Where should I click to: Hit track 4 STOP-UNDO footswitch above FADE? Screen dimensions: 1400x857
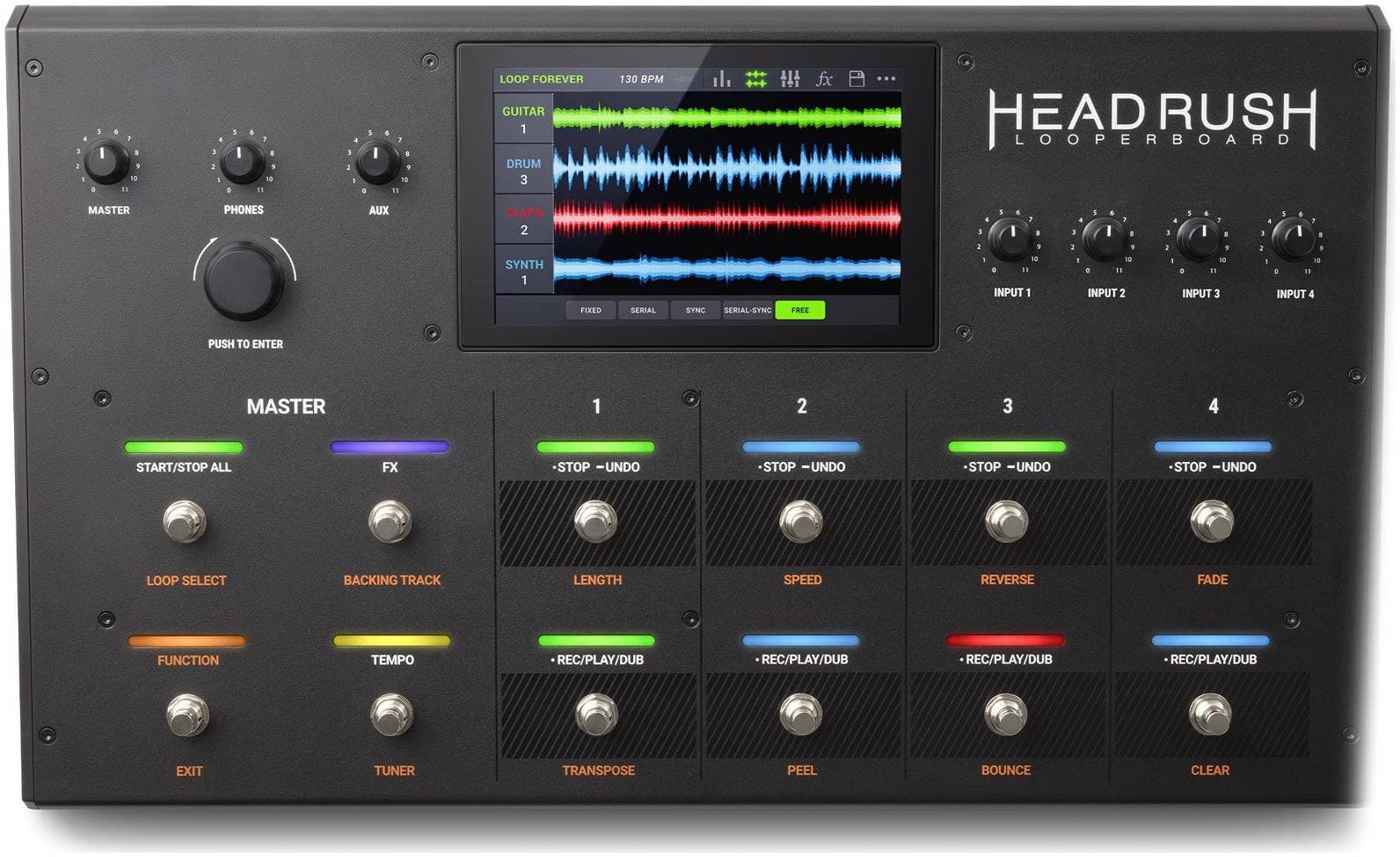pyautogui.click(x=1212, y=521)
